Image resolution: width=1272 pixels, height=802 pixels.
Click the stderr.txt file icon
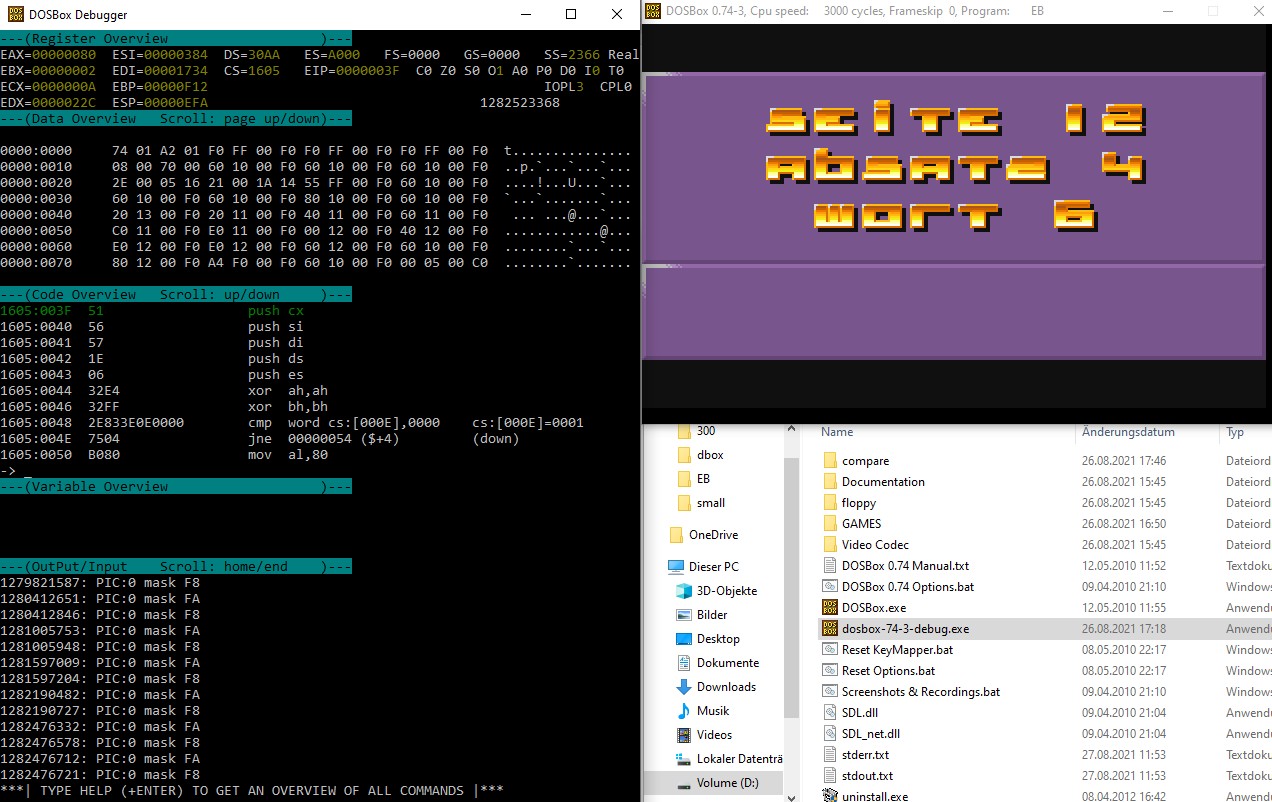click(x=829, y=755)
